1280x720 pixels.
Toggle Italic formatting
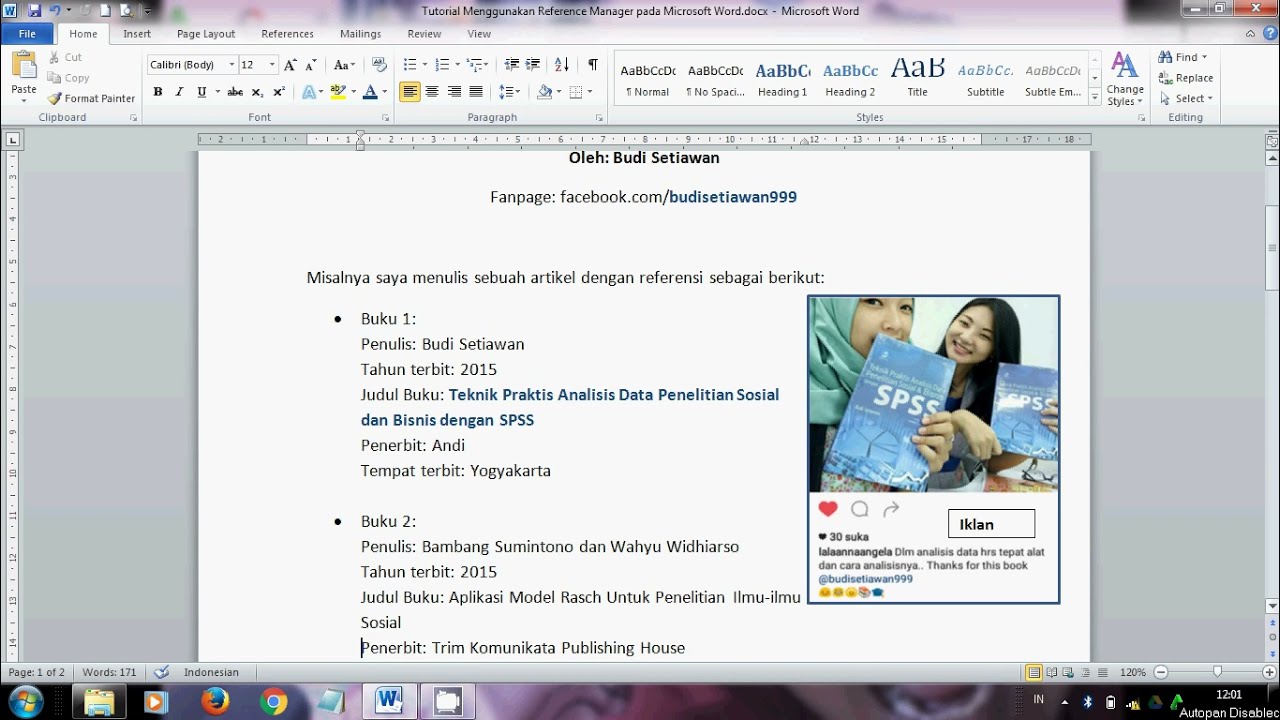(180, 92)
